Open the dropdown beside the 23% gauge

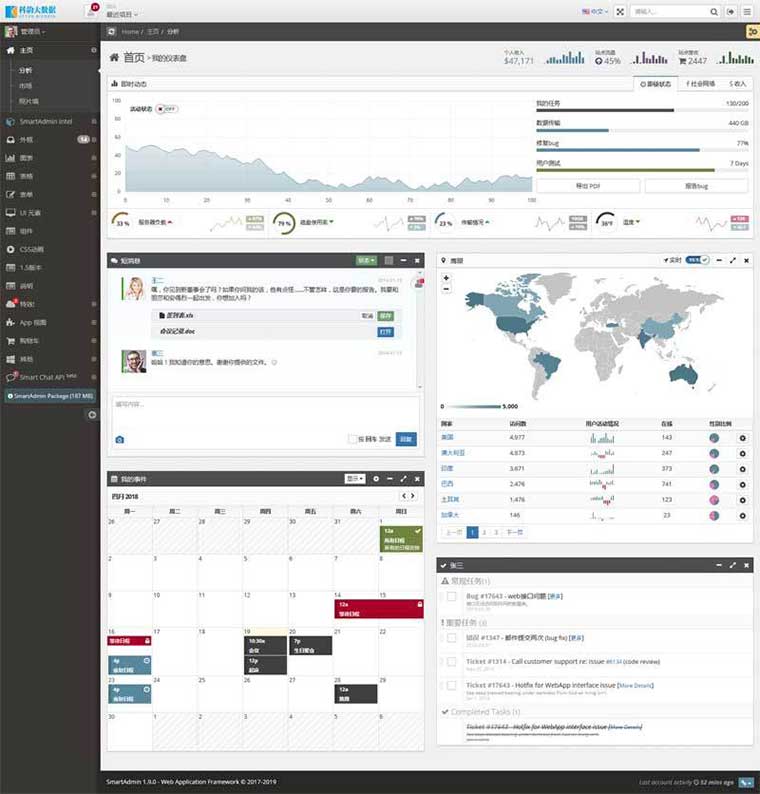tap(475, 222)
